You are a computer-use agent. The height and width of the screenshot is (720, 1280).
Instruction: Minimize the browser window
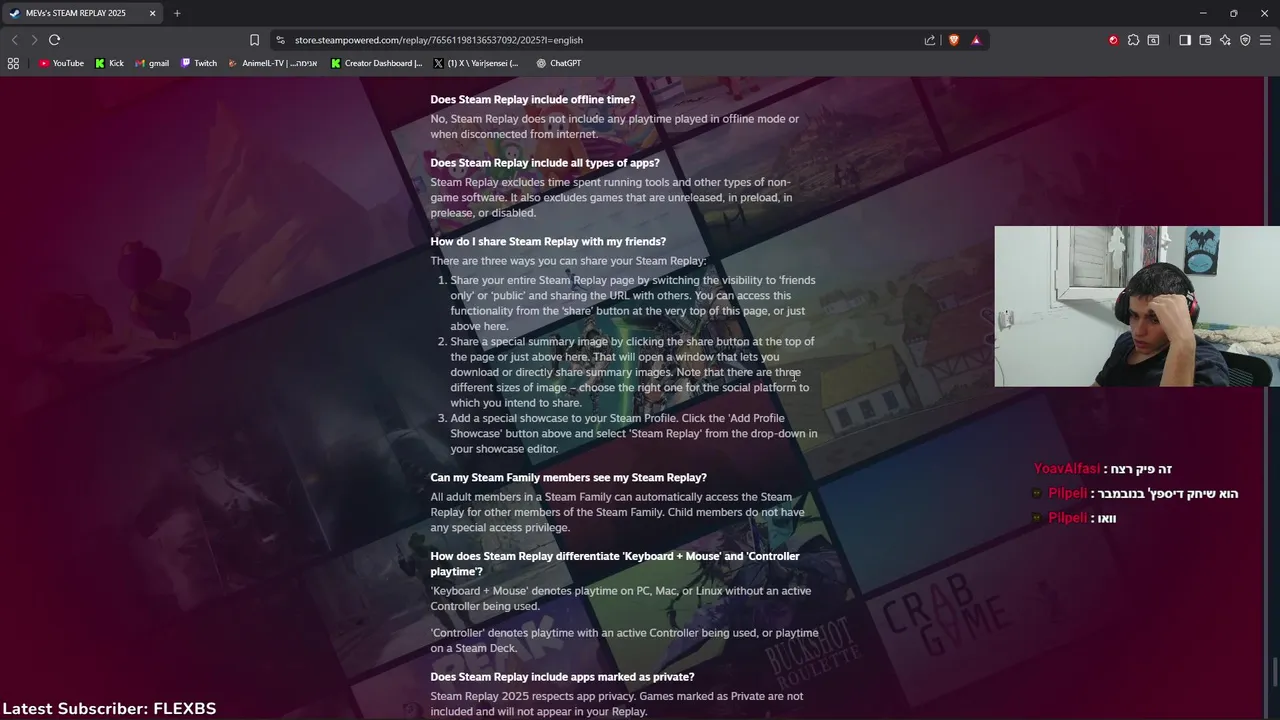pyautogui.click(x=1203, y=13)
